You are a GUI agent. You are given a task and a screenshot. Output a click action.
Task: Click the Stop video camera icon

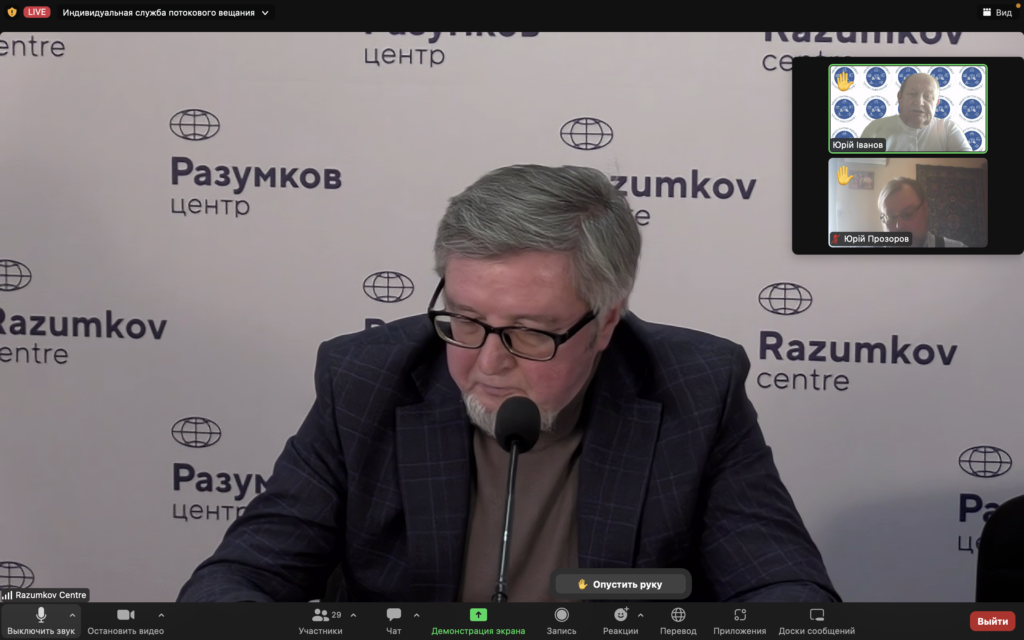pos(125,615)
